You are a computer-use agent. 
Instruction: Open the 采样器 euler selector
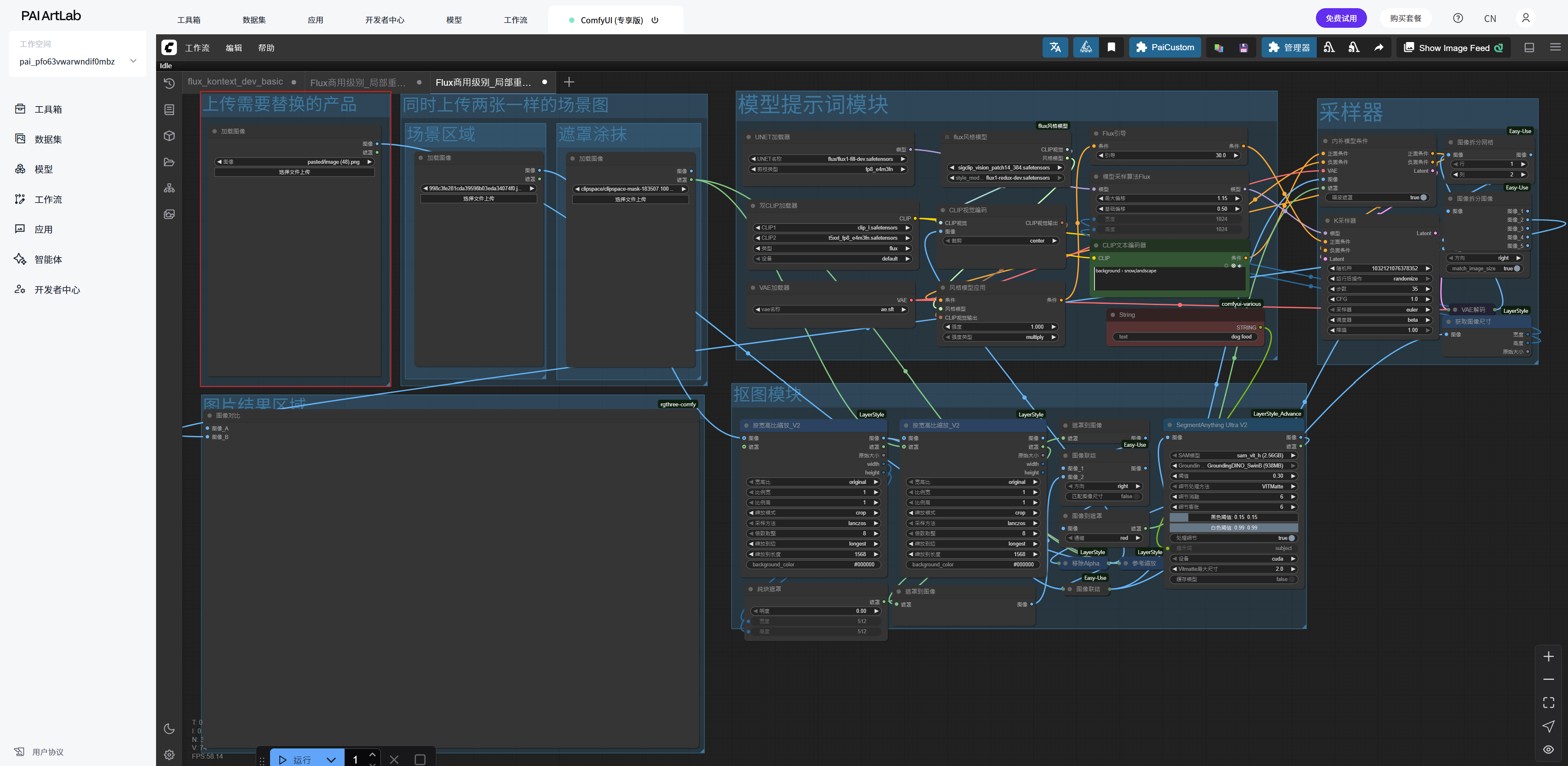coord(1378,310)
